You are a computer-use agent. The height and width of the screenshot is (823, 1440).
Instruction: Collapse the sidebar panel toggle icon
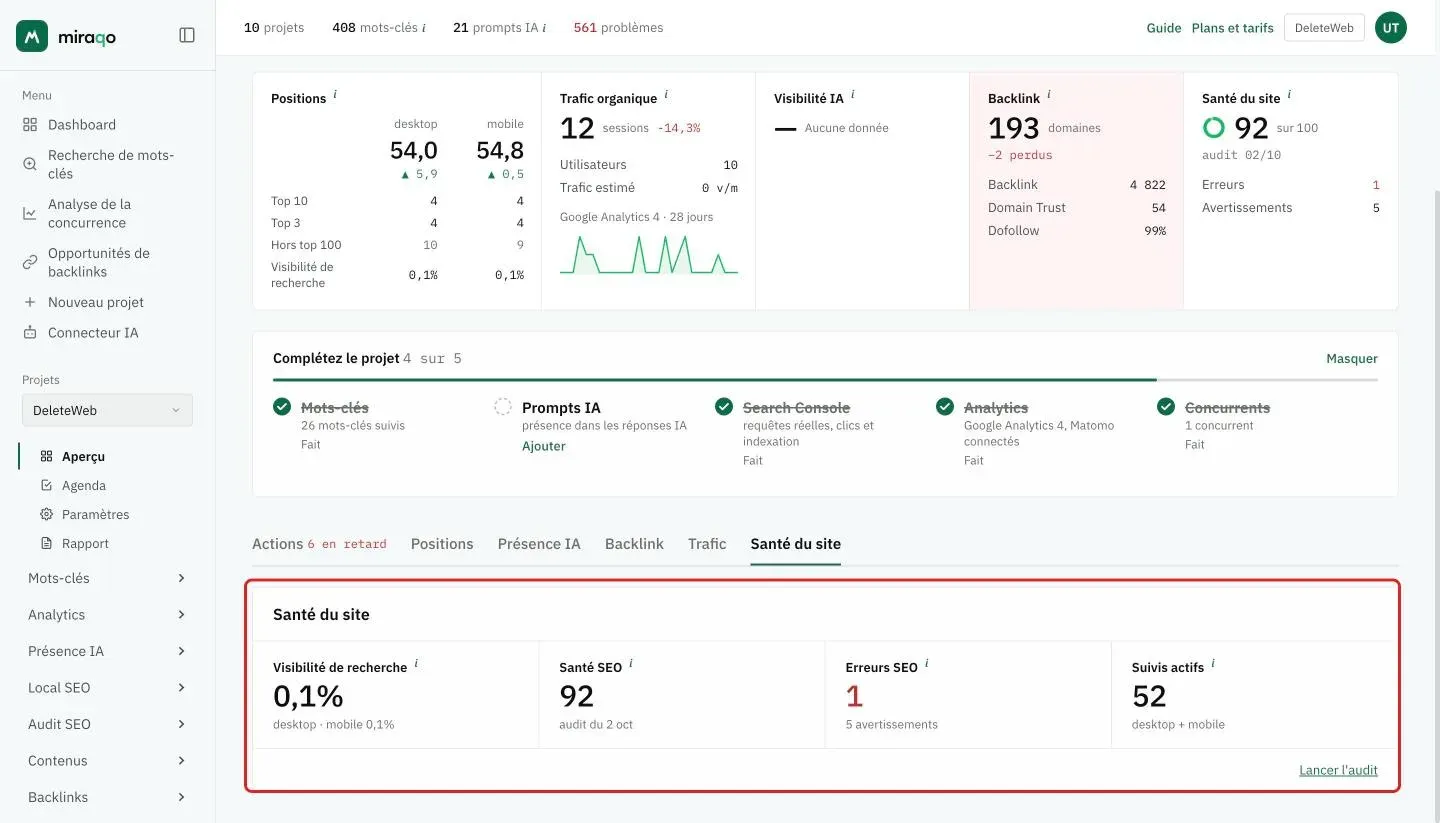tap(187, 35)
